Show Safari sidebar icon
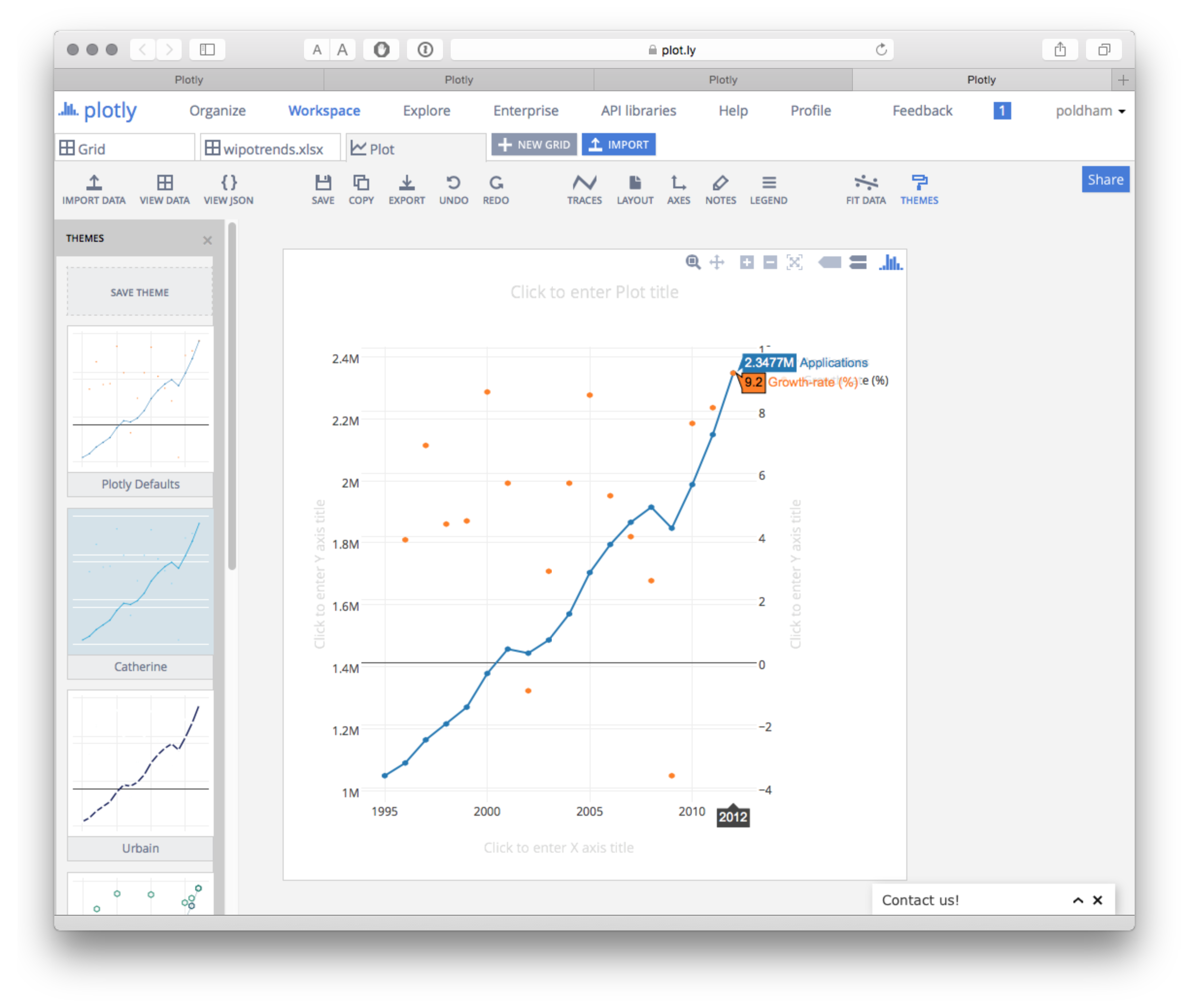The image size is (1189, 1008). click(207, 50)
